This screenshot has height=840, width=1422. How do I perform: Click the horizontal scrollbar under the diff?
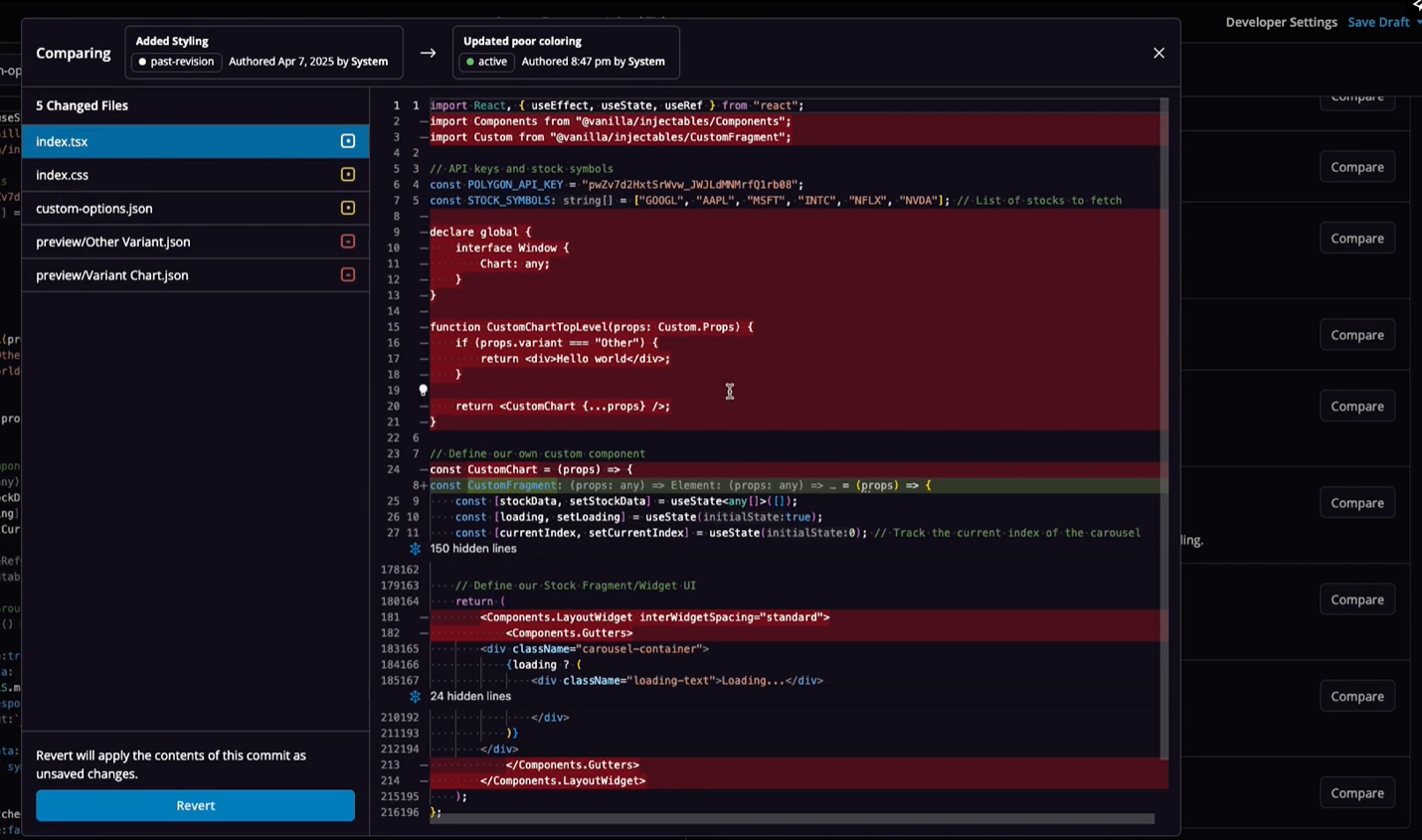point(792,819)
